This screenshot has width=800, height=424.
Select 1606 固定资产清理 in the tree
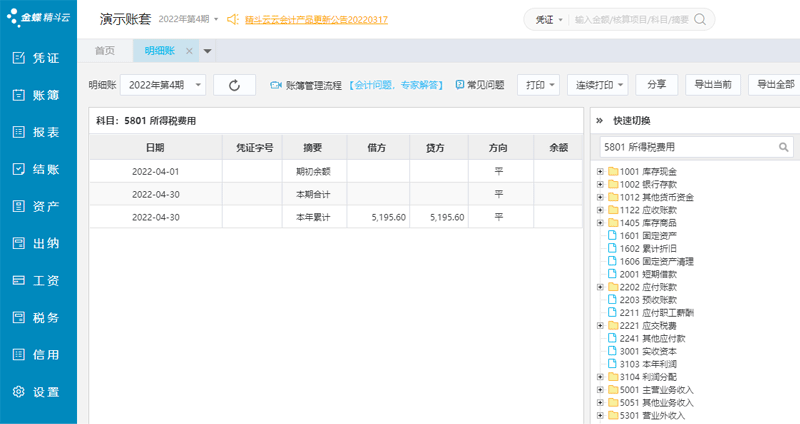pos(657,261)
